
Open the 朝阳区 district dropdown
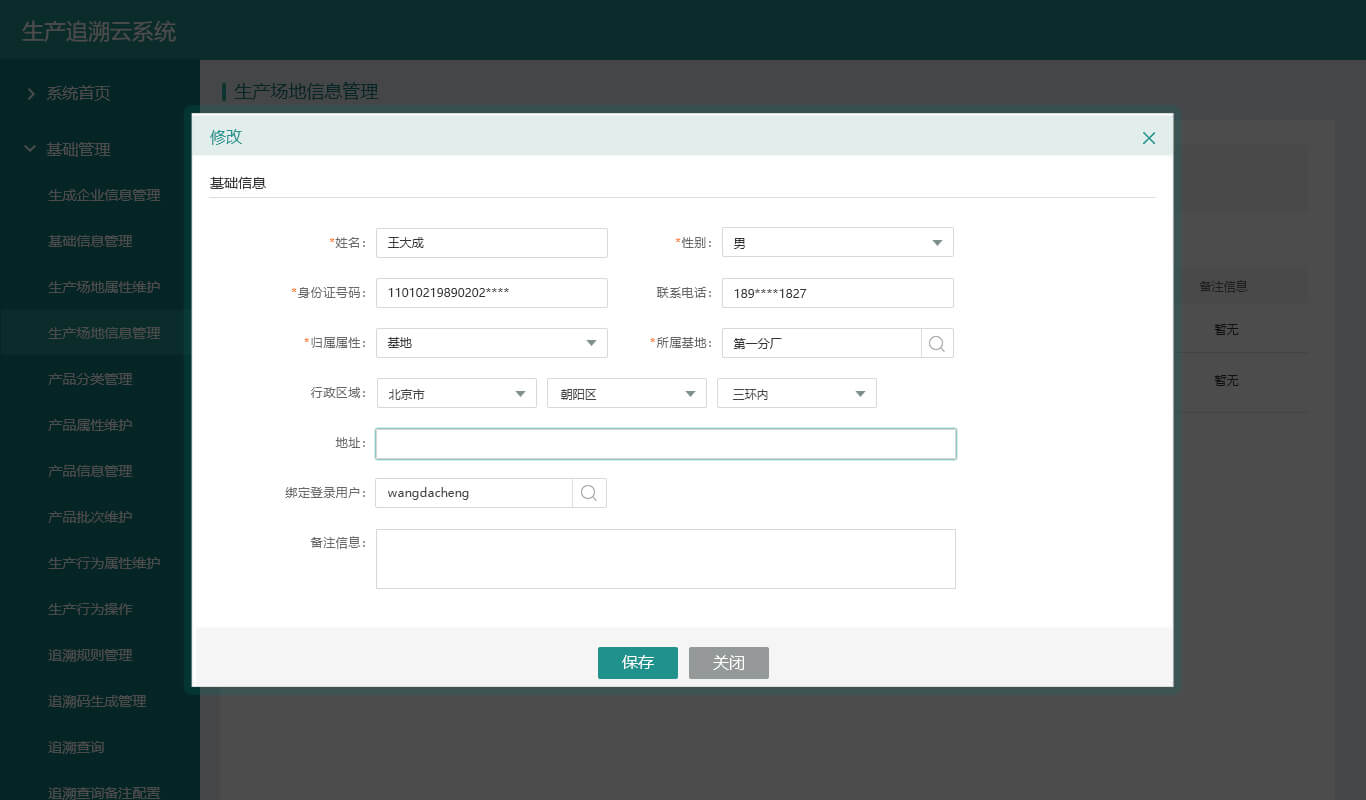pyautogui.click(x=626, y=394)
